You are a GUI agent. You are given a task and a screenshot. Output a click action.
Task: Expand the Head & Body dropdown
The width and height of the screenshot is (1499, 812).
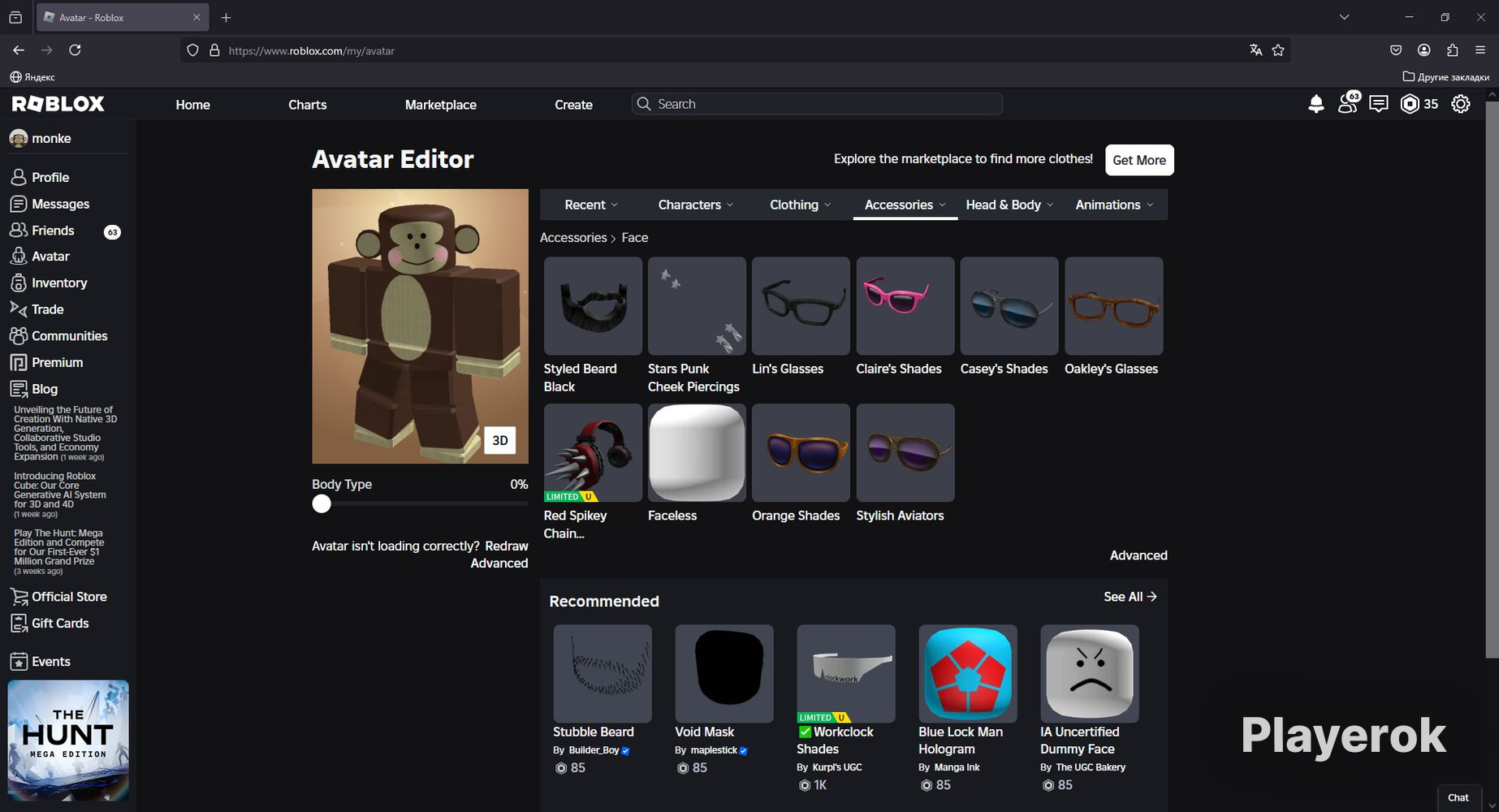[x=1009, y=205]
